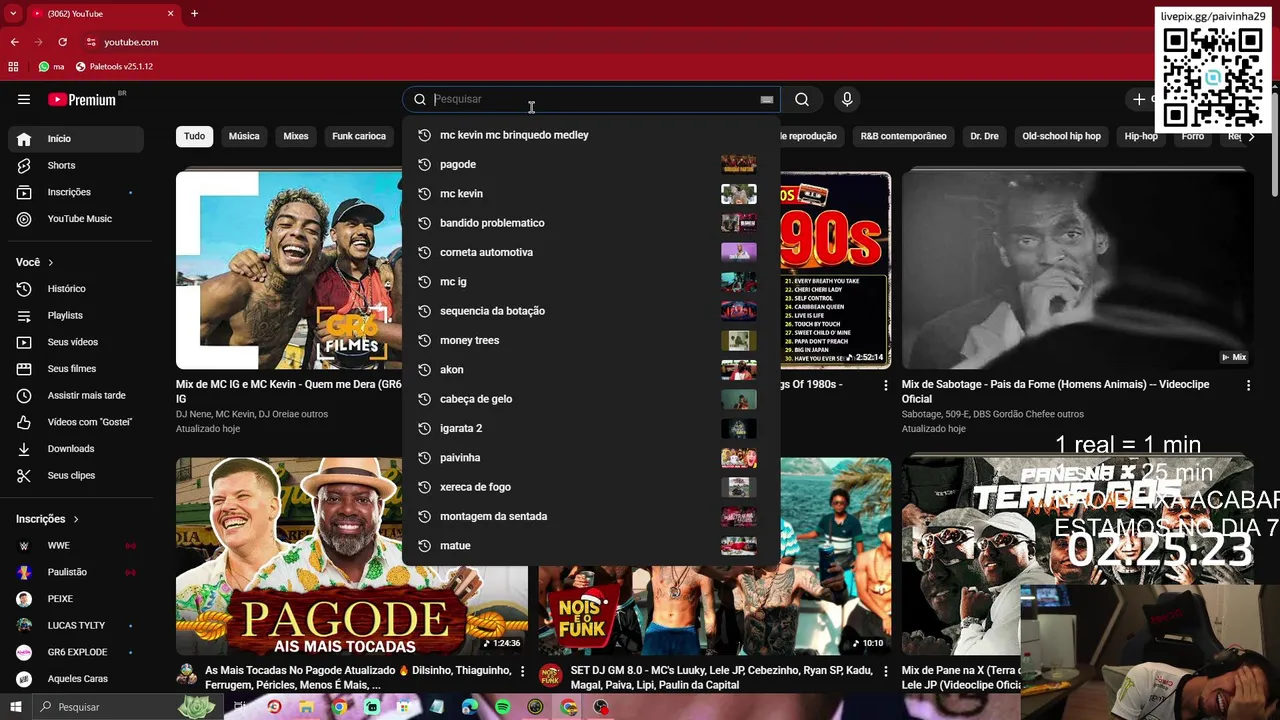Open YouTube Music in the sidebar
Screen dimensions: 1280x720
click(76, 219)
